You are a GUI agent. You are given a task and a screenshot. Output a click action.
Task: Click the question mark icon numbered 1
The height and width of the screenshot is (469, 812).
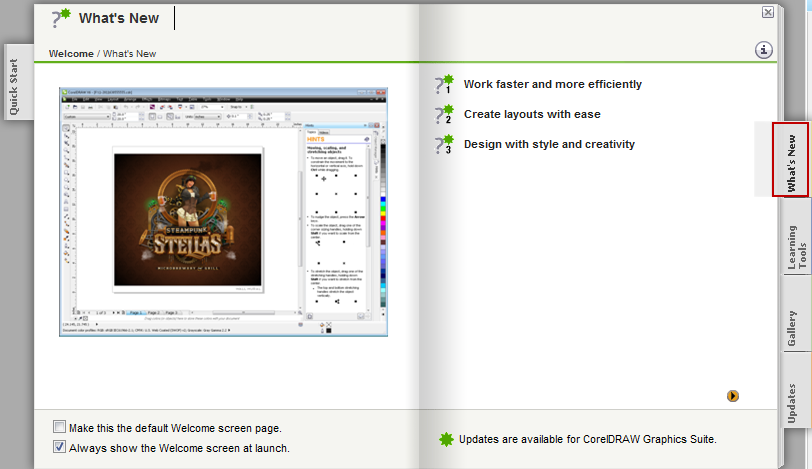tap(444, 84)
